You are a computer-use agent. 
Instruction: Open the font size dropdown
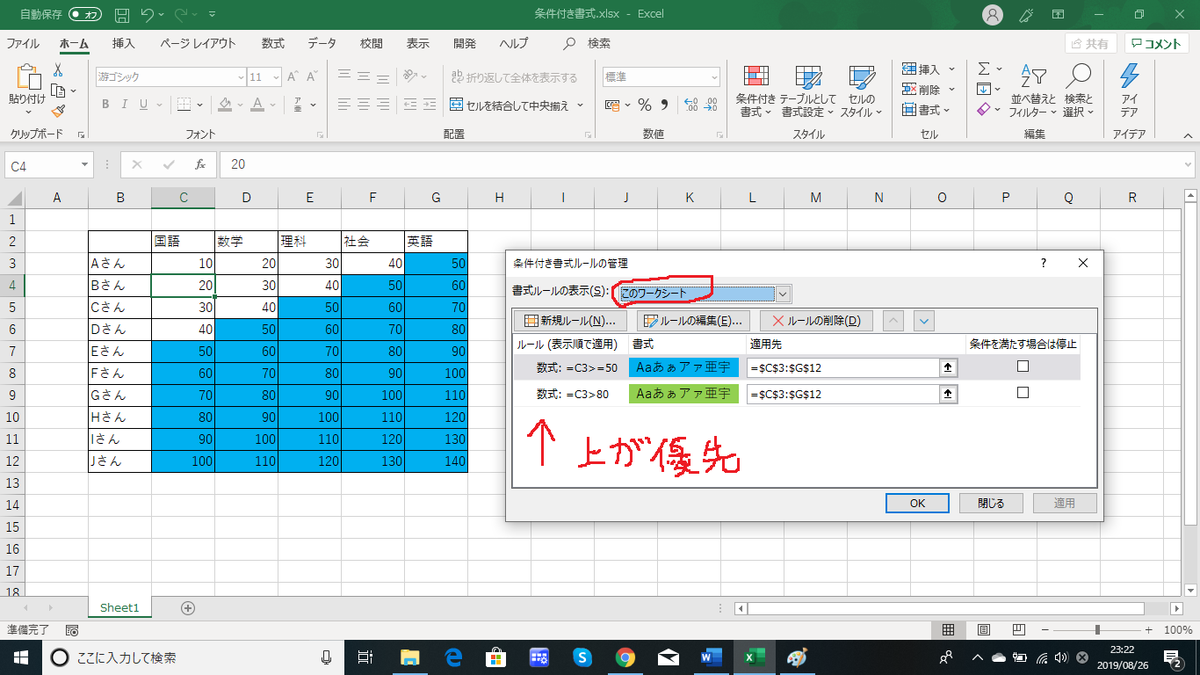click(x=277, y=76)
